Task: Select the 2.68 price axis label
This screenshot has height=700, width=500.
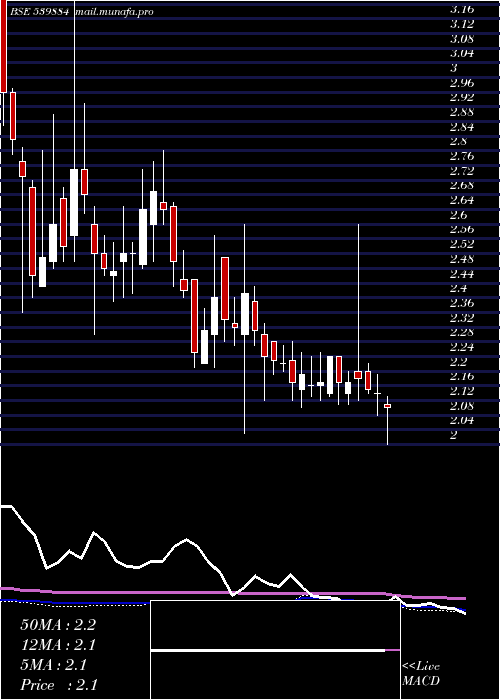Action: 461,185
